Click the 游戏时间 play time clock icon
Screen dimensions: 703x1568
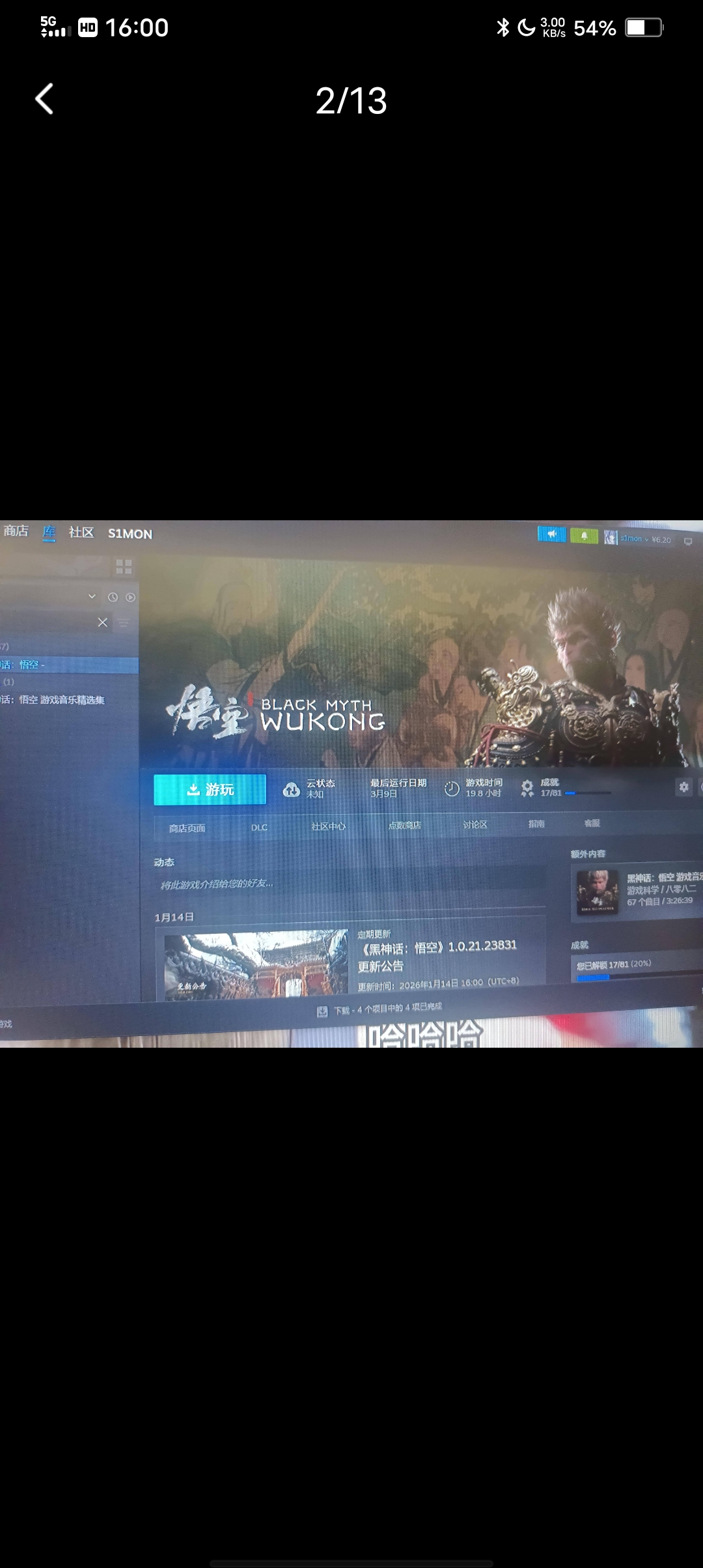tap(452, 789)
